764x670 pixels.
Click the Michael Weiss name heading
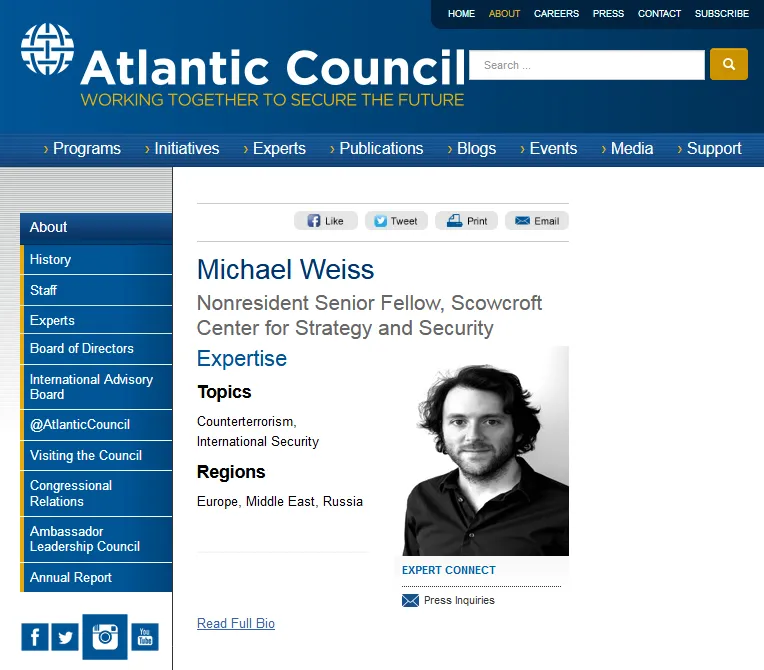click(286, 269)
